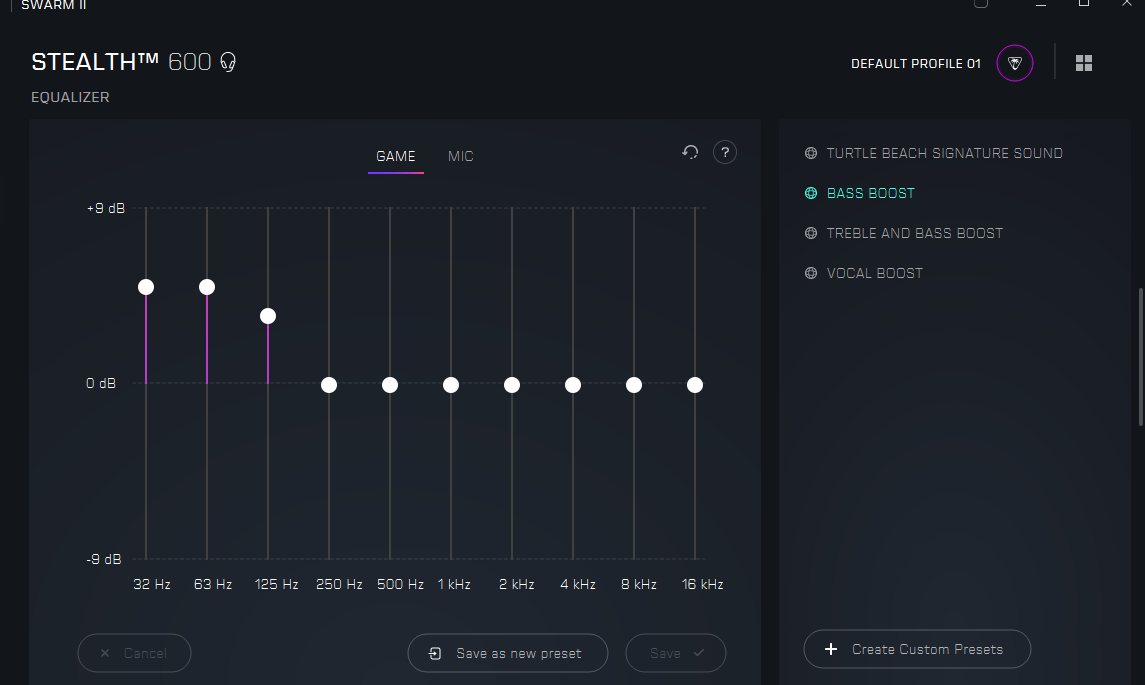The image size is (1145, 685).
Task: Click the EQUALIZER heading text
Action: [x=70, y=97]
